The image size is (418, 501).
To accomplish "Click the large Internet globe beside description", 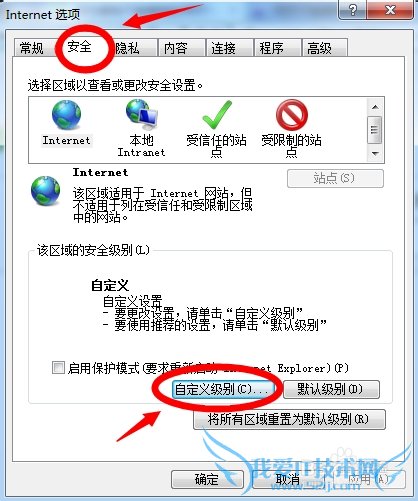I will (46, 191).
